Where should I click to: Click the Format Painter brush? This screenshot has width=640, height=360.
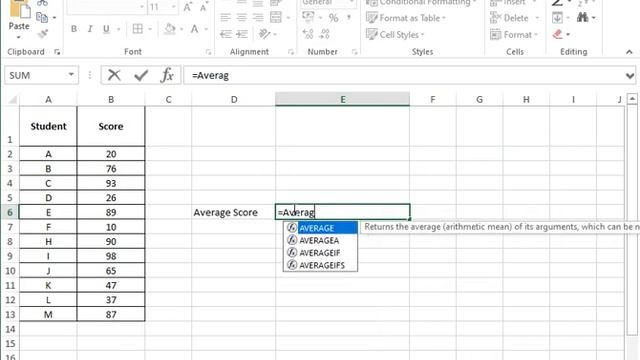42,34
